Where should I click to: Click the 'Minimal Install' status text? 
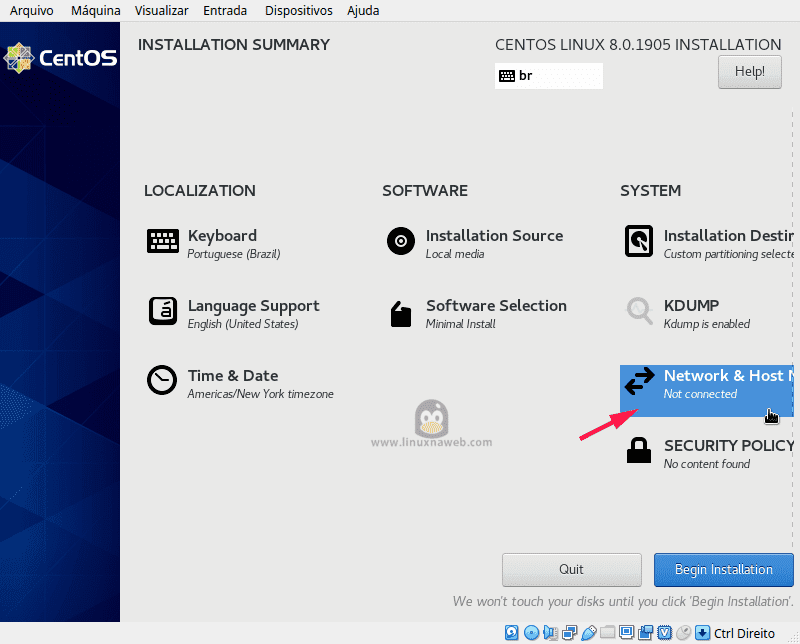tap(460, 324)
